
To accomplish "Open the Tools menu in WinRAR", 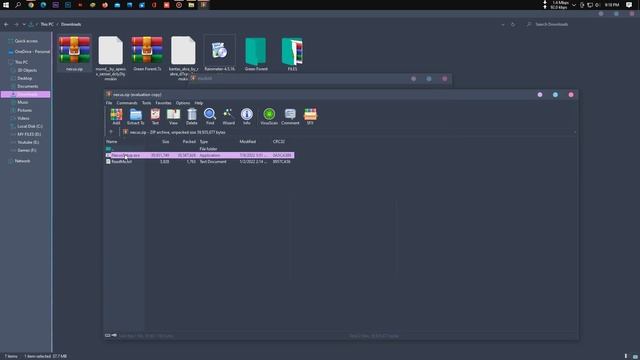I will coord(146,103).
